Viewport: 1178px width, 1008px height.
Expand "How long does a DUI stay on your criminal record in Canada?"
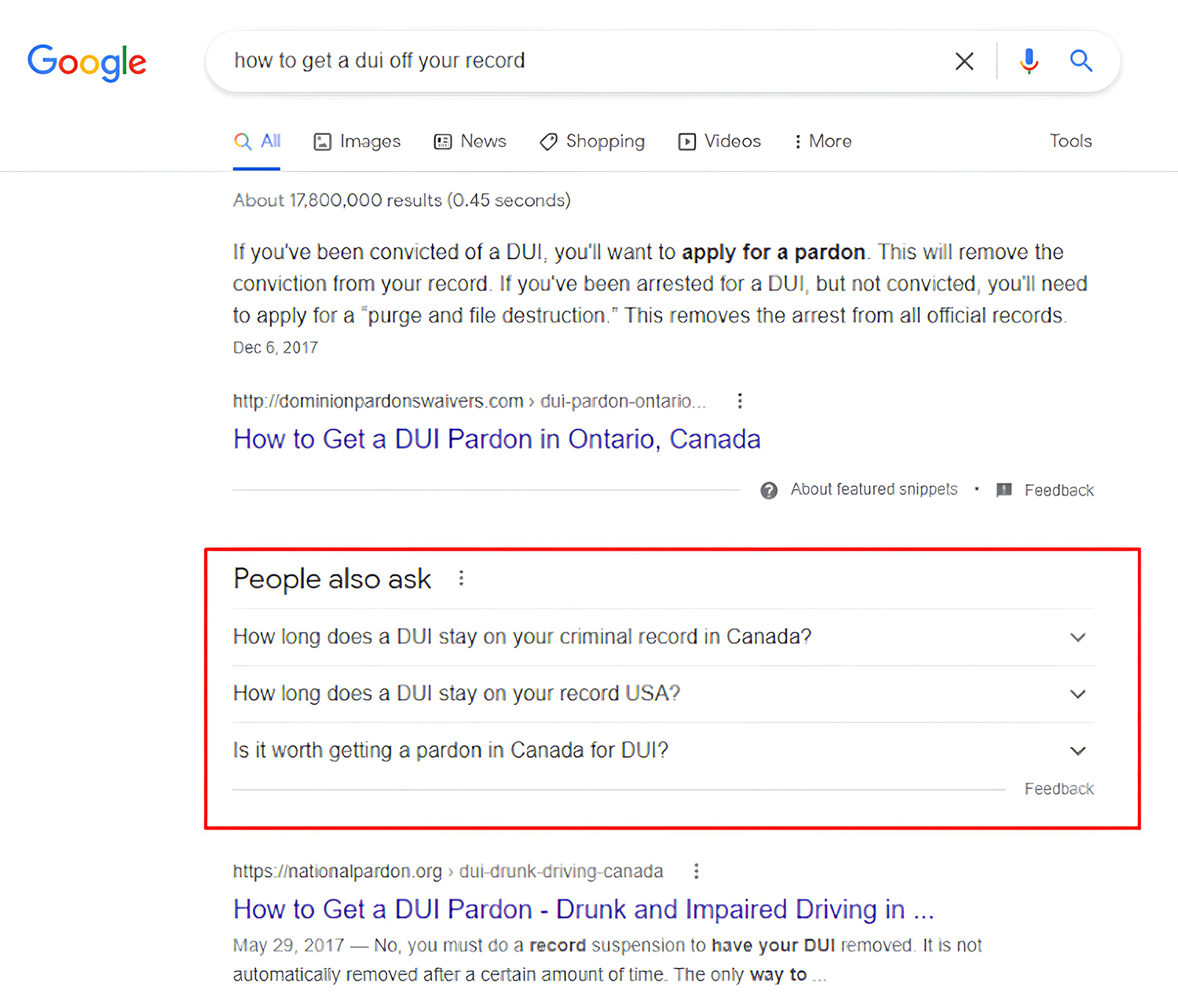tap(1077, 637)
